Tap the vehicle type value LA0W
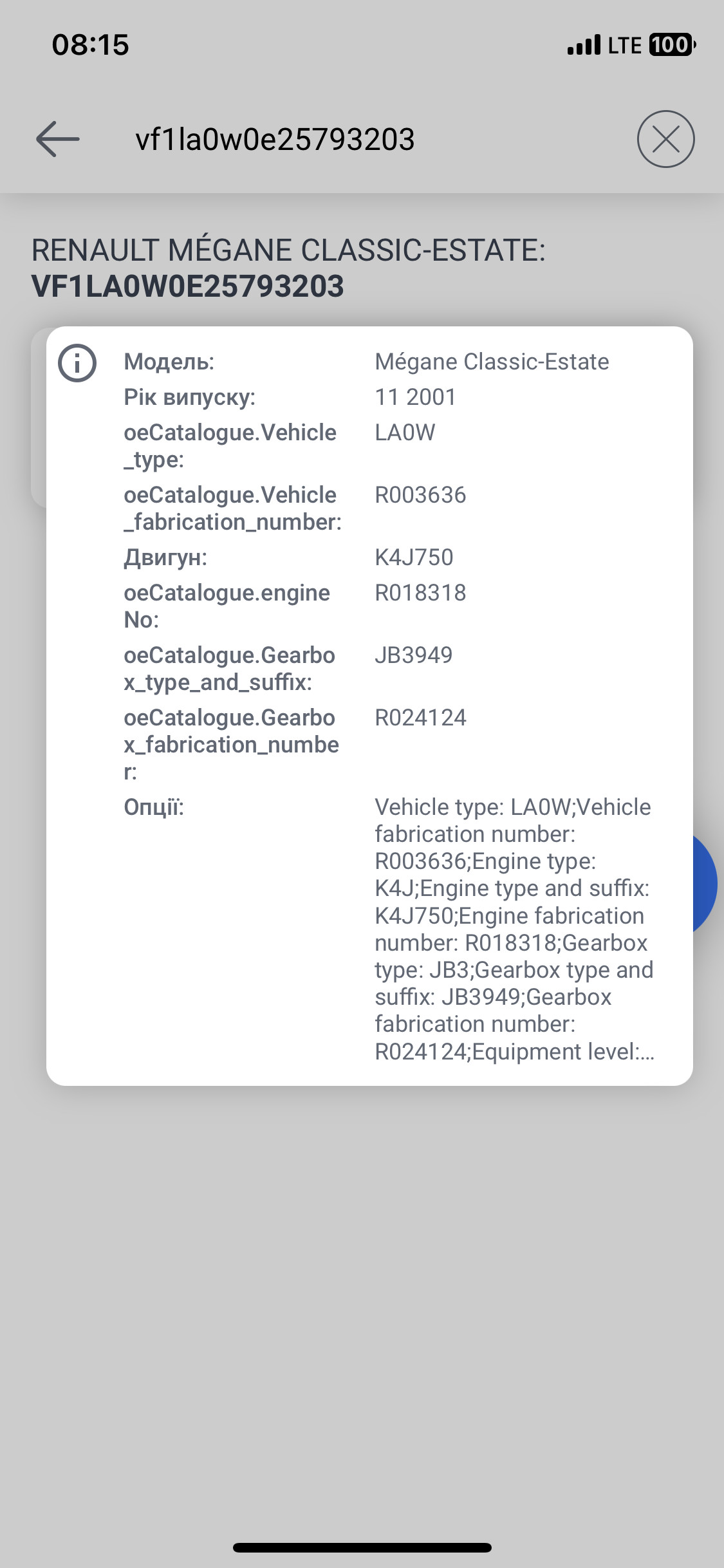This screenshot has height=1568, width=724. [x=405, y=433]
